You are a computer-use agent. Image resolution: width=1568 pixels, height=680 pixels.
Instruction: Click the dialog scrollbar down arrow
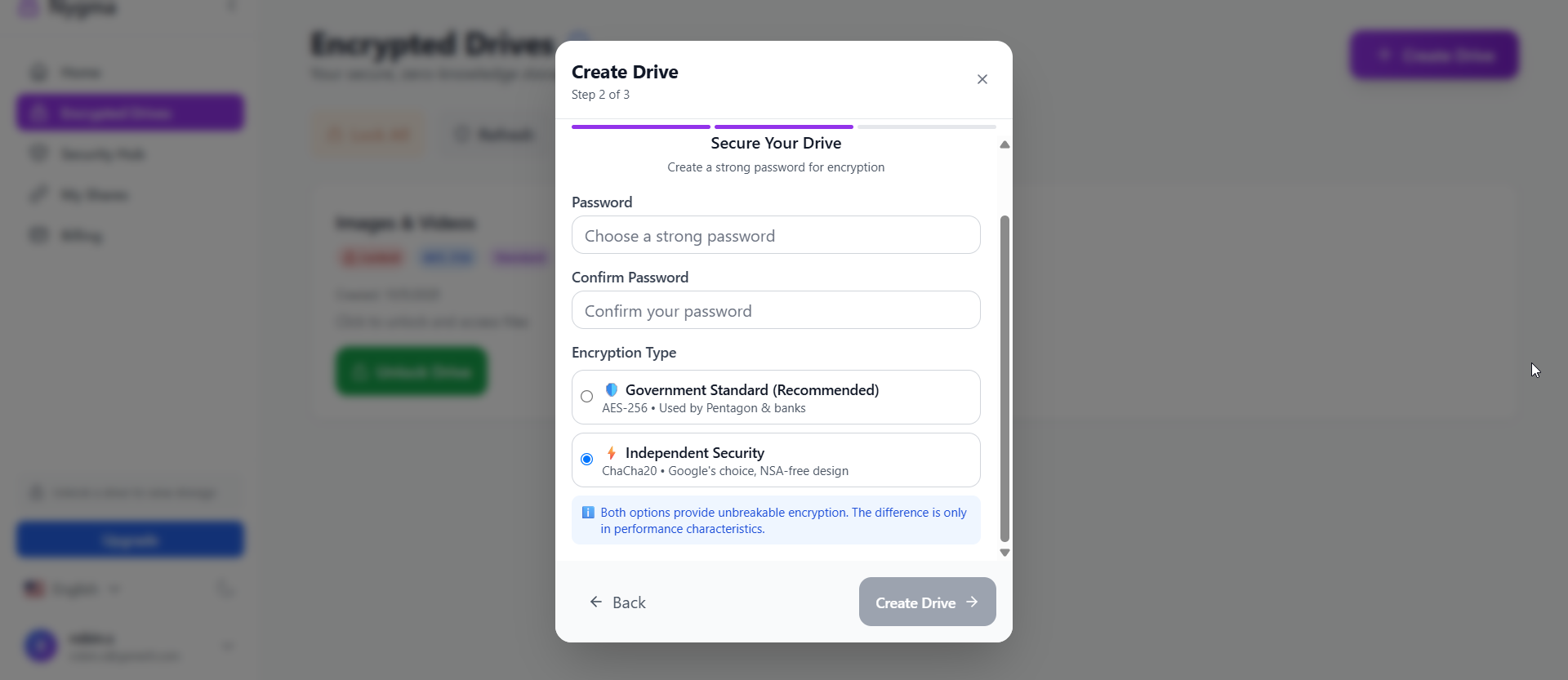(1004, 553)
